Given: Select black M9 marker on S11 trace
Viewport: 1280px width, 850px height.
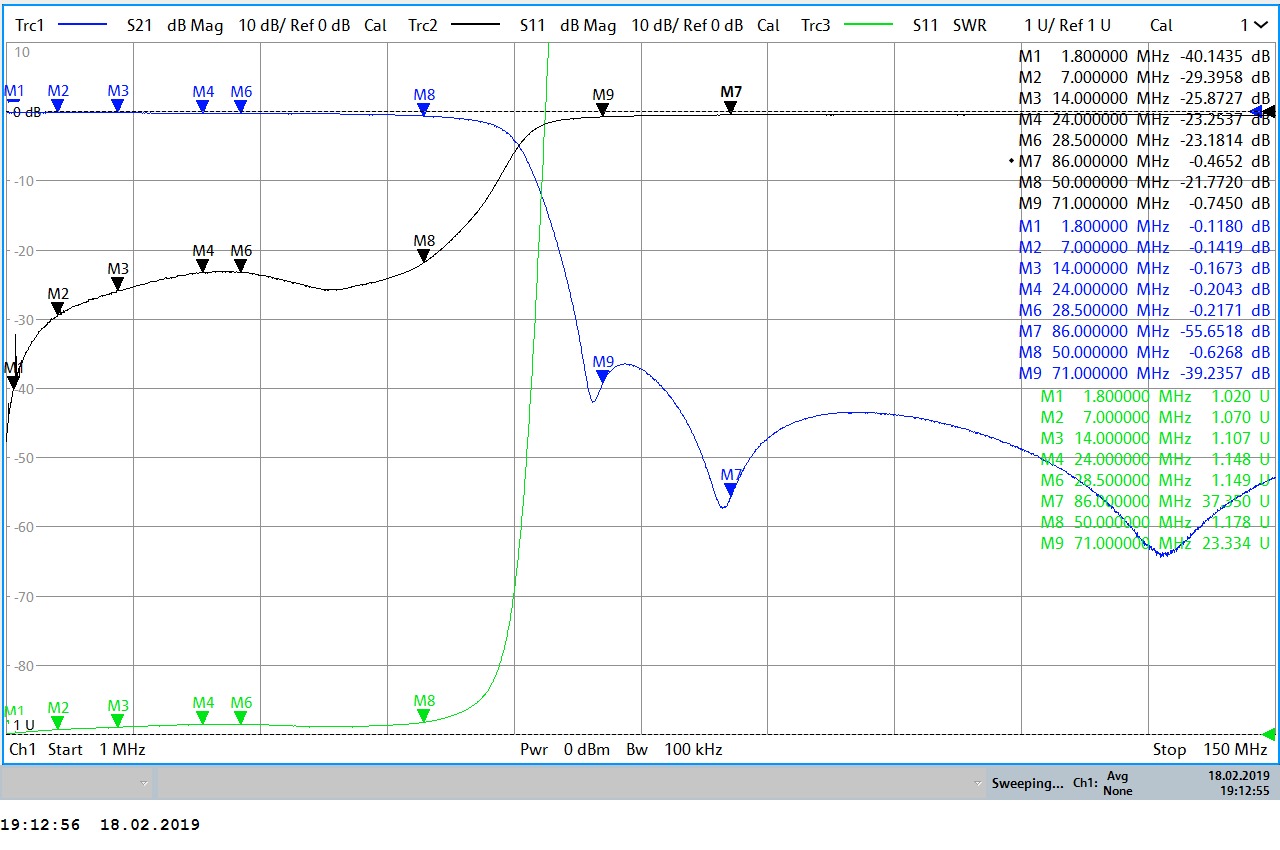Looking at the screenshot, I should (x=603, y=109).
